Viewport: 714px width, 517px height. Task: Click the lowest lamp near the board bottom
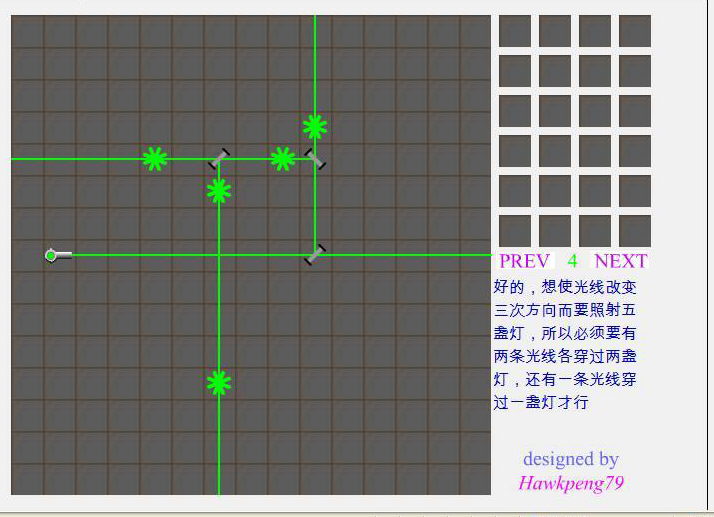point(219,383)
